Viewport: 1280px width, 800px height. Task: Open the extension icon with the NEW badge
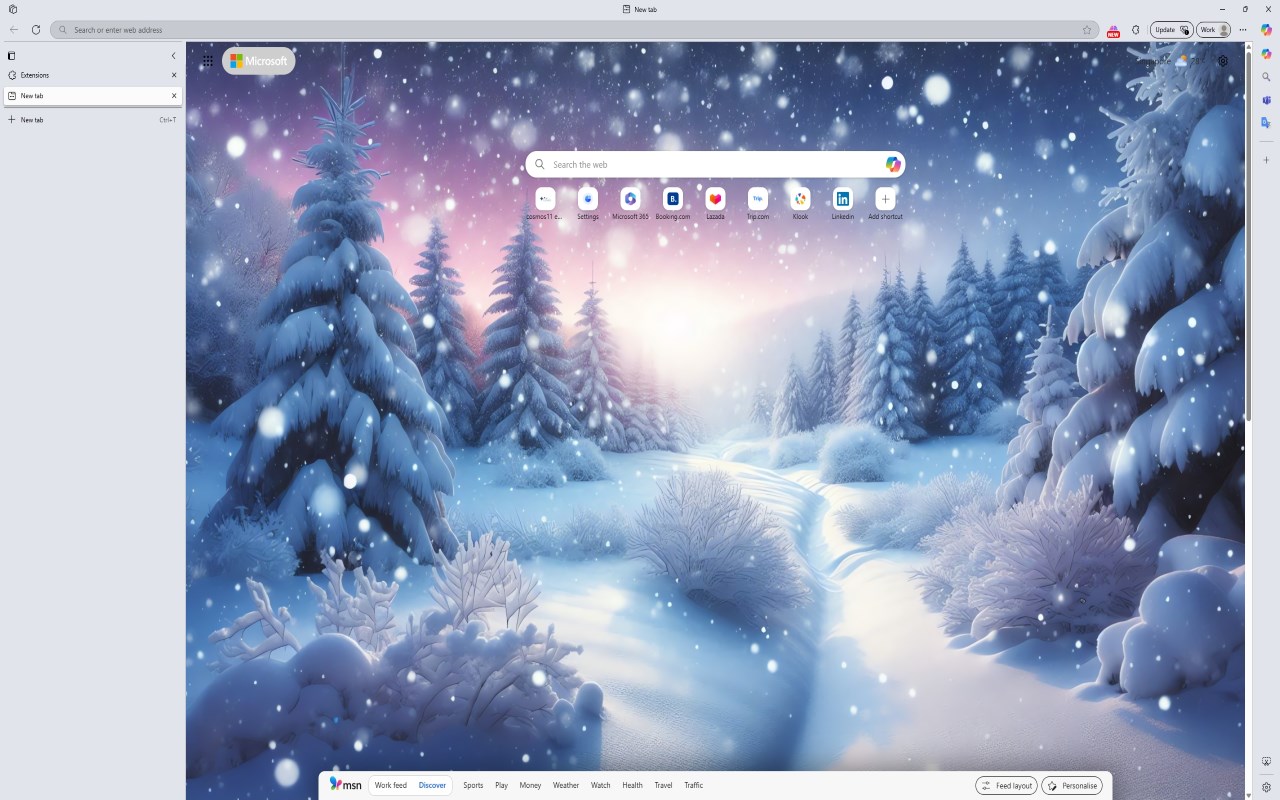tap(1113, 30)
